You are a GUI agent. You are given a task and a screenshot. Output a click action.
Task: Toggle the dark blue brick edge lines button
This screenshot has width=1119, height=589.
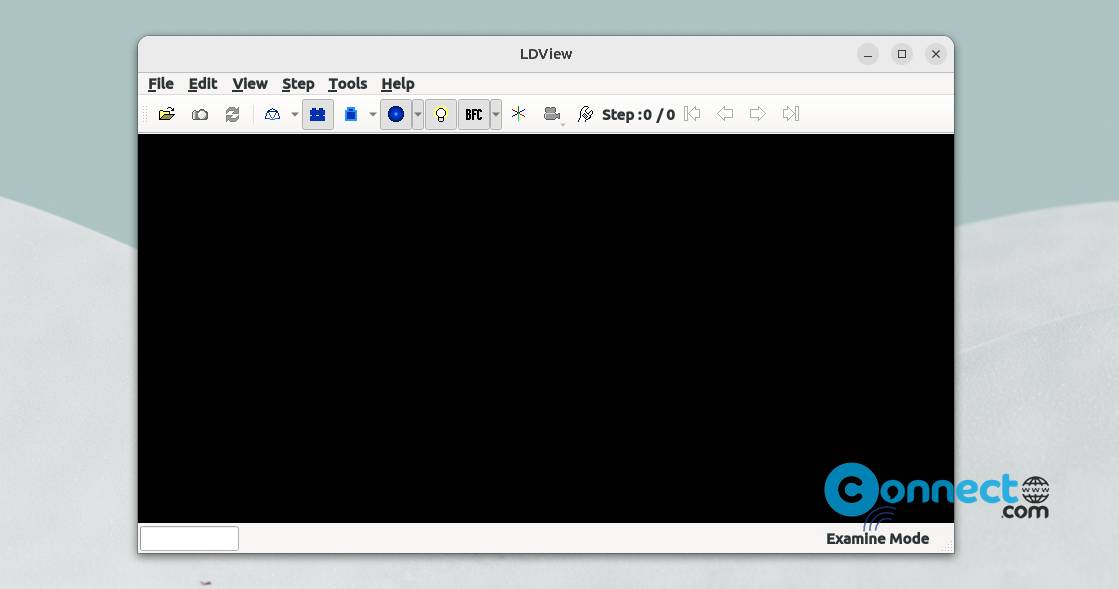point(318,114)
